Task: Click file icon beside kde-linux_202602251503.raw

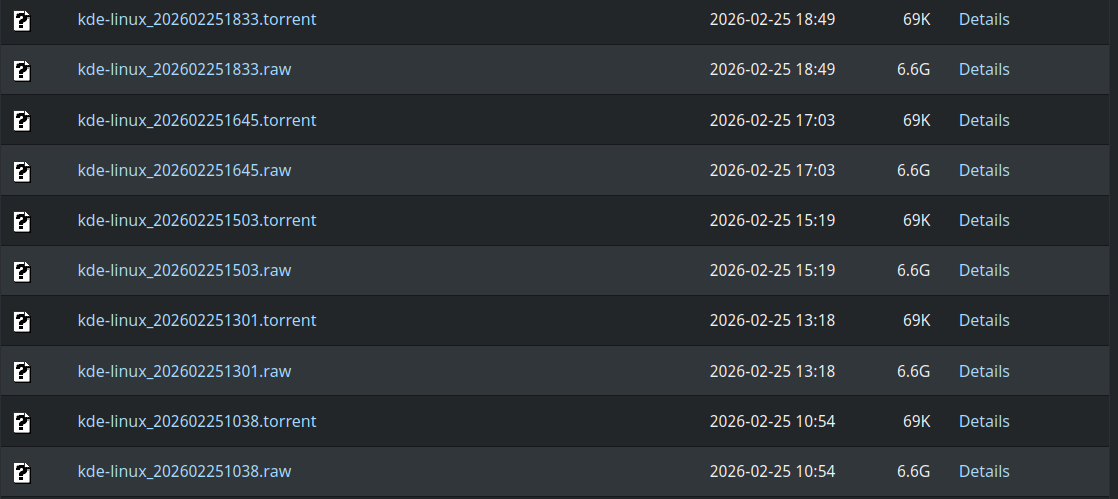Action: pyautogui.click(x=22, y=271)
